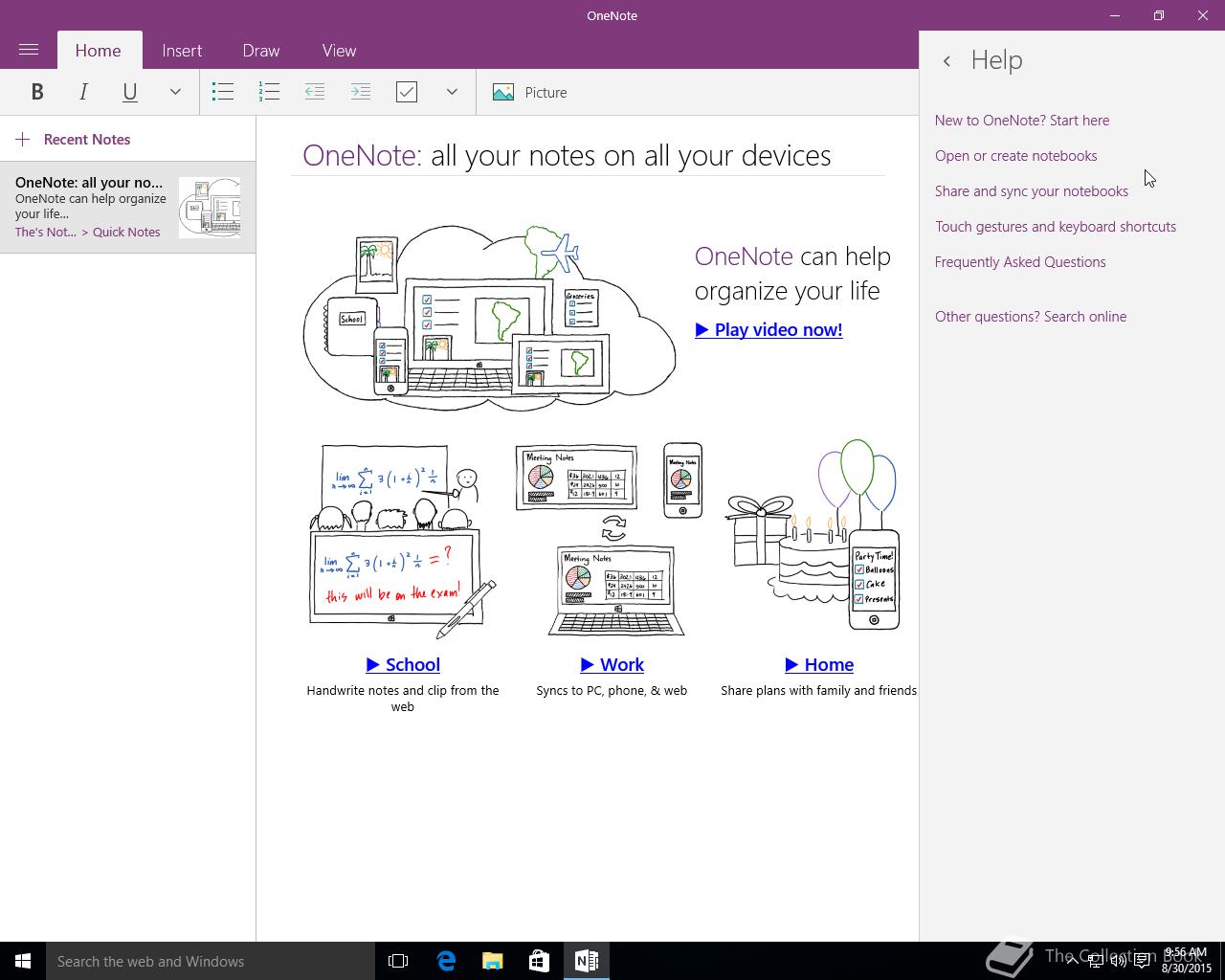Select 'Handwrite notes and clip from the web' text
This screenshot has width=1225, height=980.
403,699
